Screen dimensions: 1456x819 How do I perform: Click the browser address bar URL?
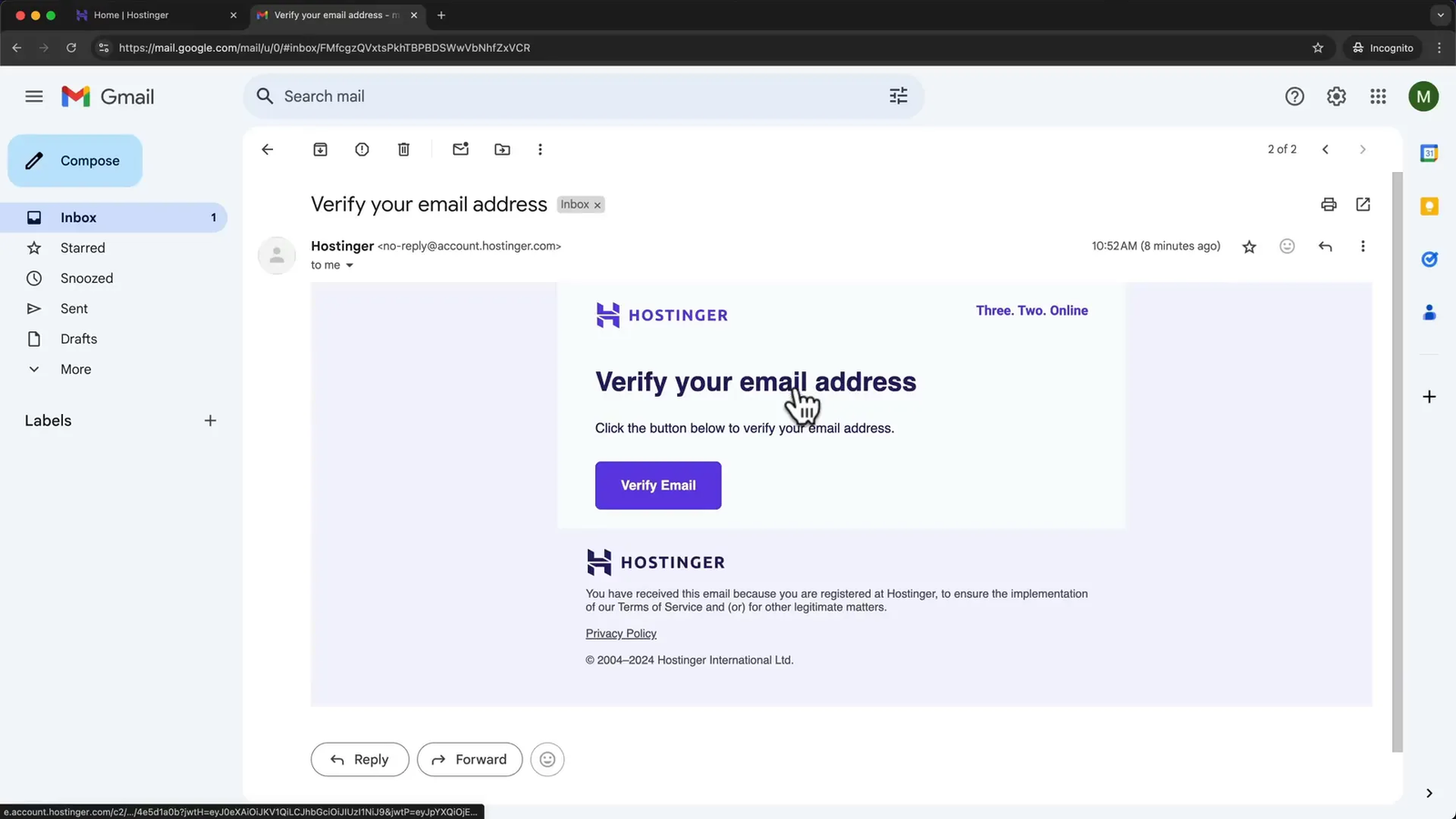324,48
